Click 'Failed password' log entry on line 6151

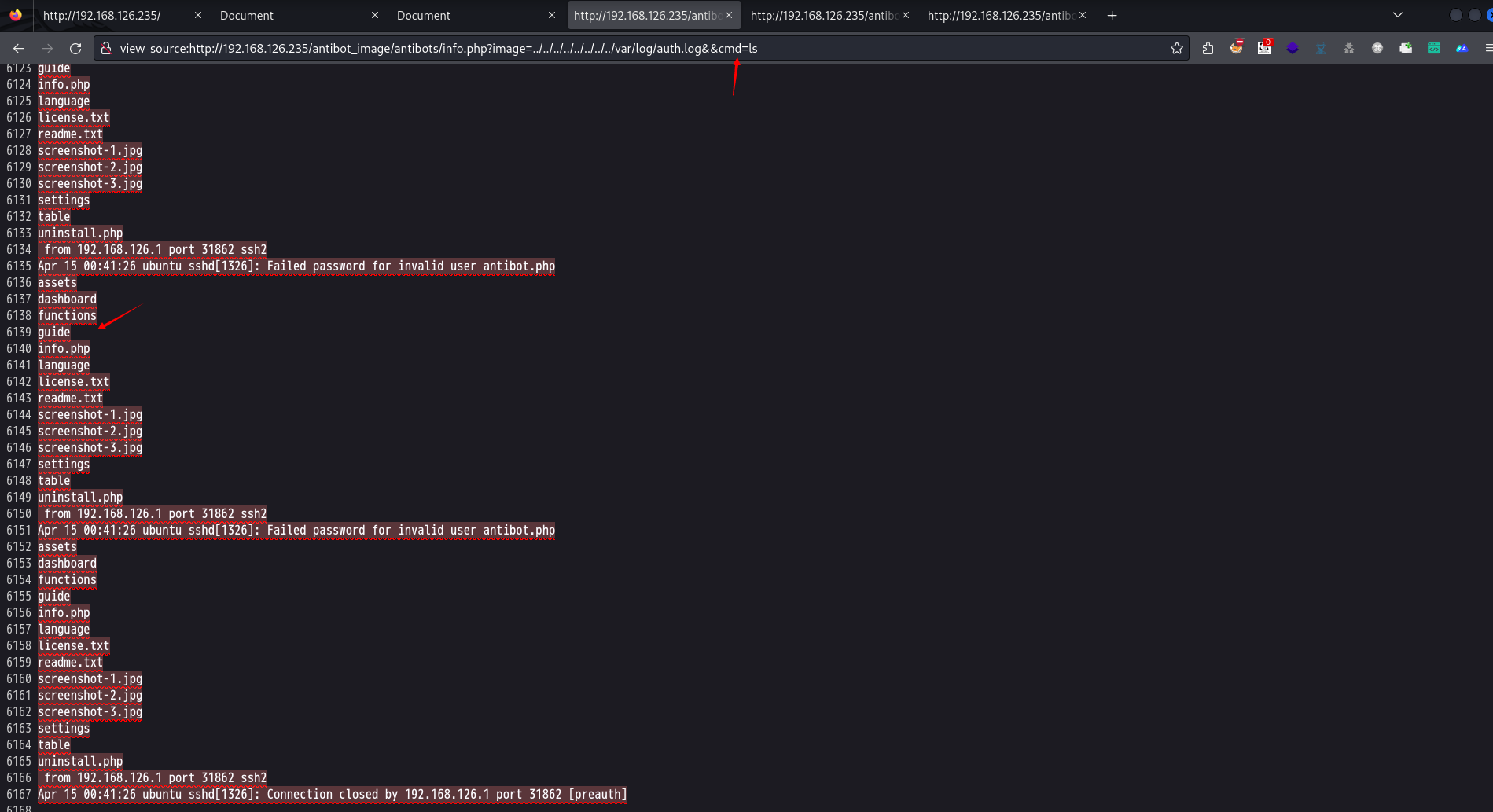[x=296, y=530]
